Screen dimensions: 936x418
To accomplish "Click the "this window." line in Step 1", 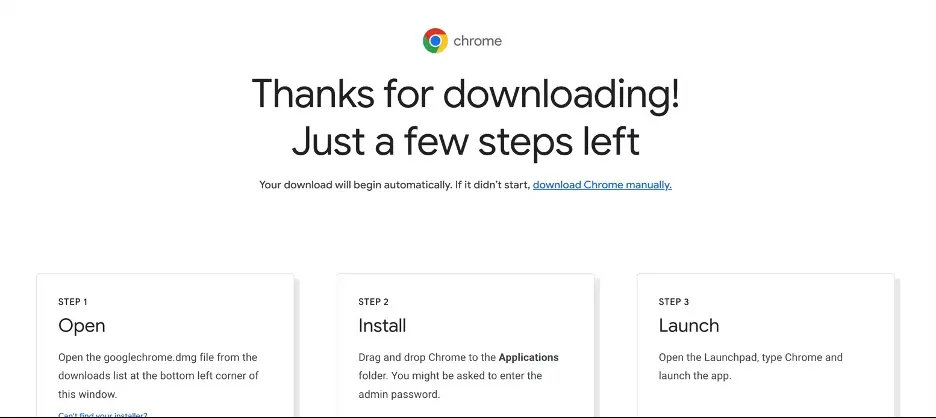I will coord(88,394).
